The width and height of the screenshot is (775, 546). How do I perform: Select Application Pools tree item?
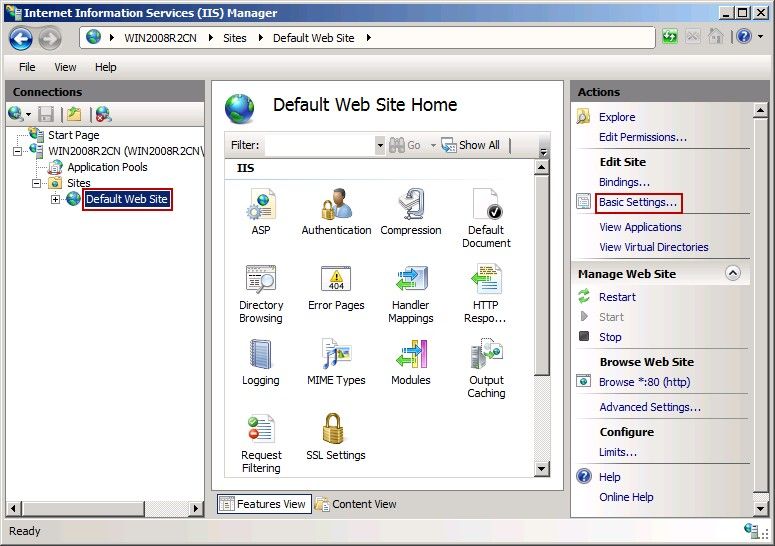pyautogui.click(x=107, y=167)
